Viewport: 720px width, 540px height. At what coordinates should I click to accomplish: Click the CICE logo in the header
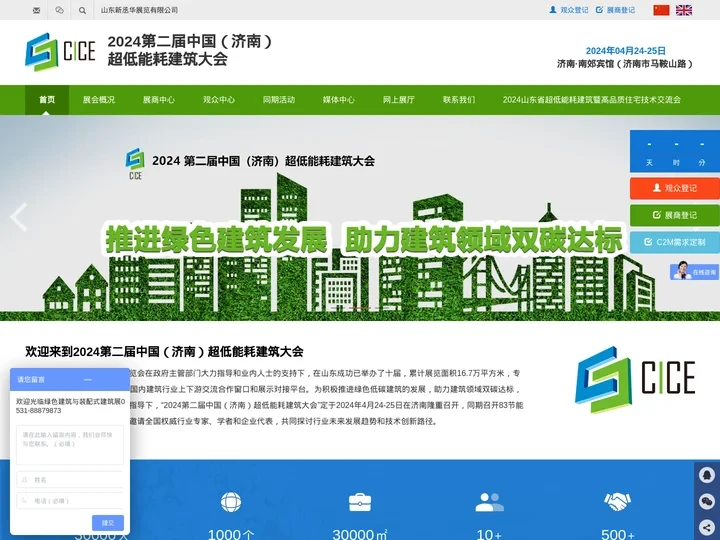coord(60,51)
